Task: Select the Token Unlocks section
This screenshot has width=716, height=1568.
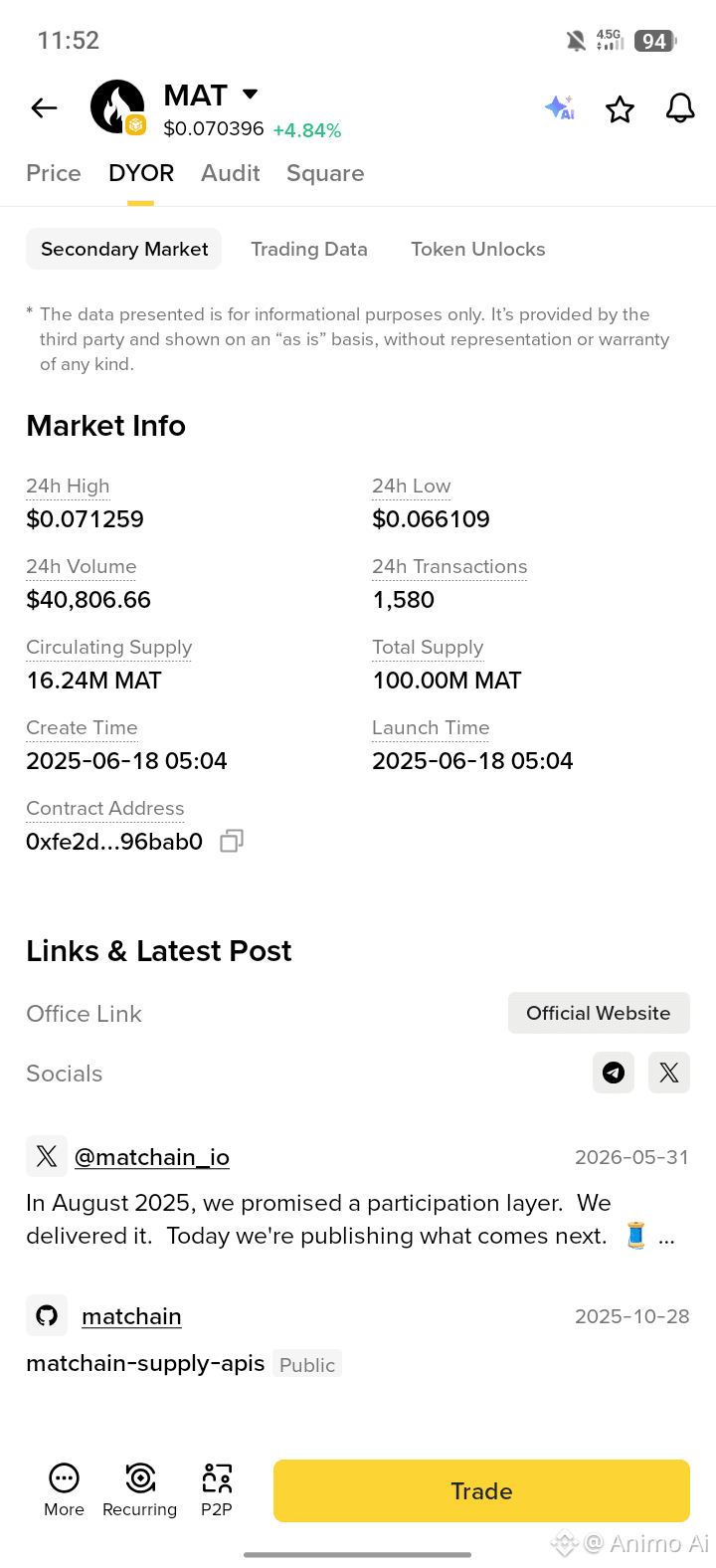Action: [478, 249]
